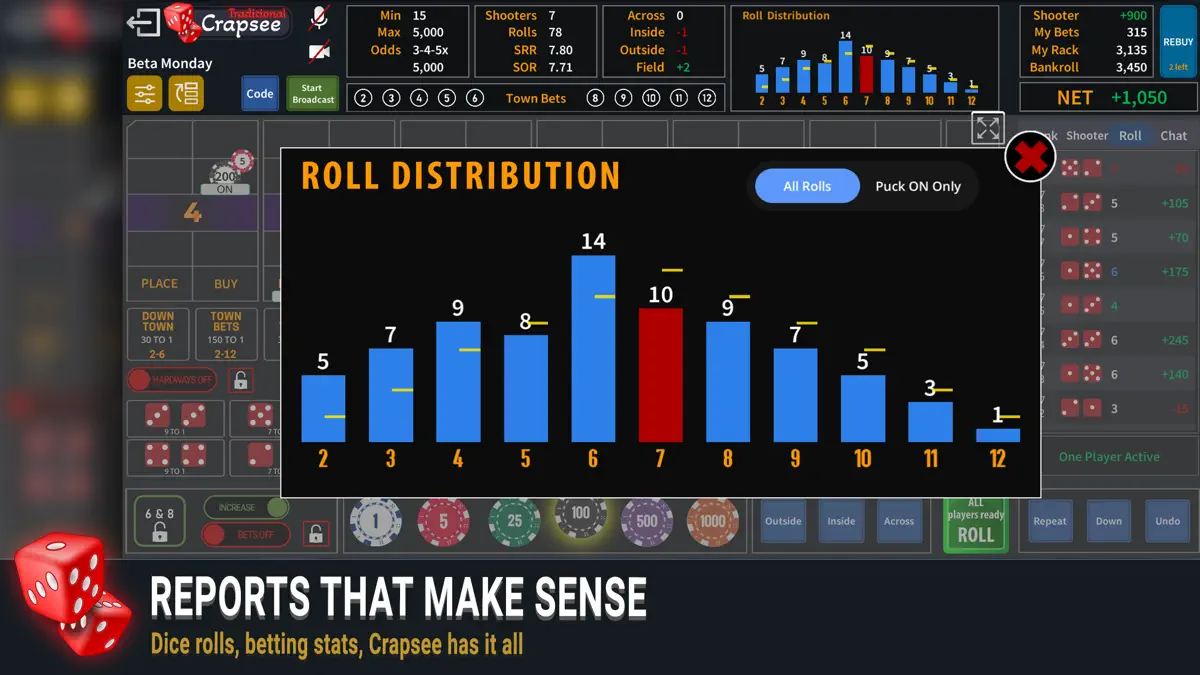Switch to the Chat tab
The image size is (1200, 675).
(1174, 136)
